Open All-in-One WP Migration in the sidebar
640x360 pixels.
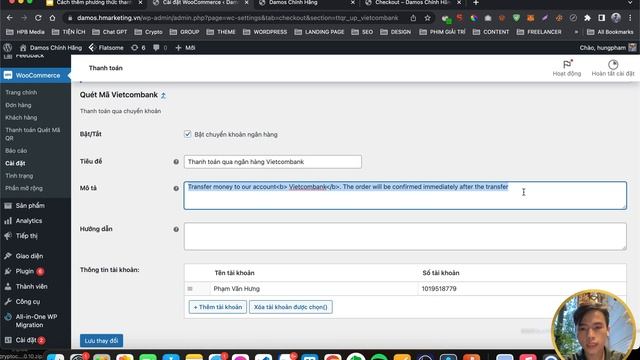pos(35,320)
